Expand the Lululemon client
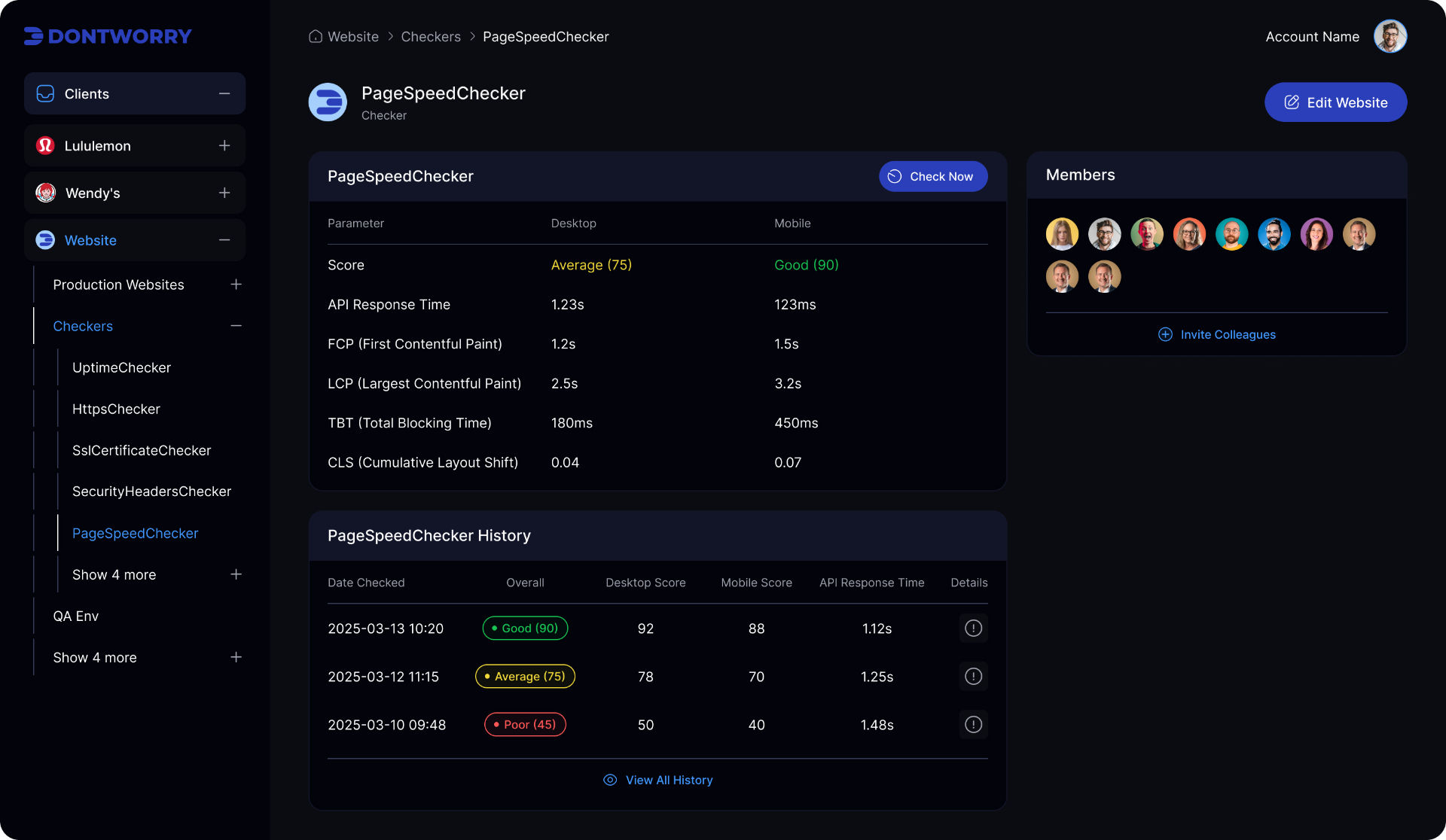 pos(224,145)
